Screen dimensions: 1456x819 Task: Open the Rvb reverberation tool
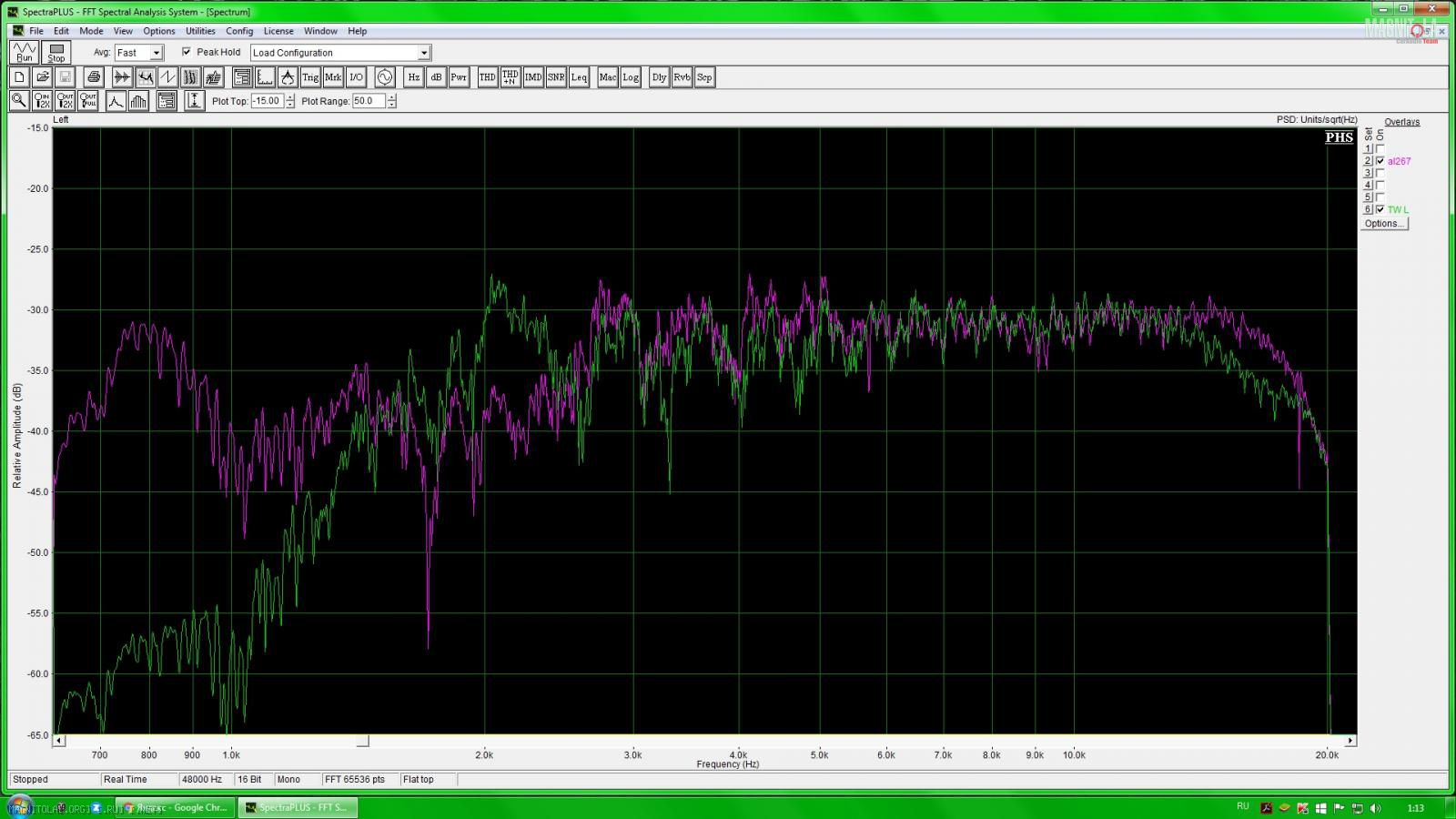[682, 77]
